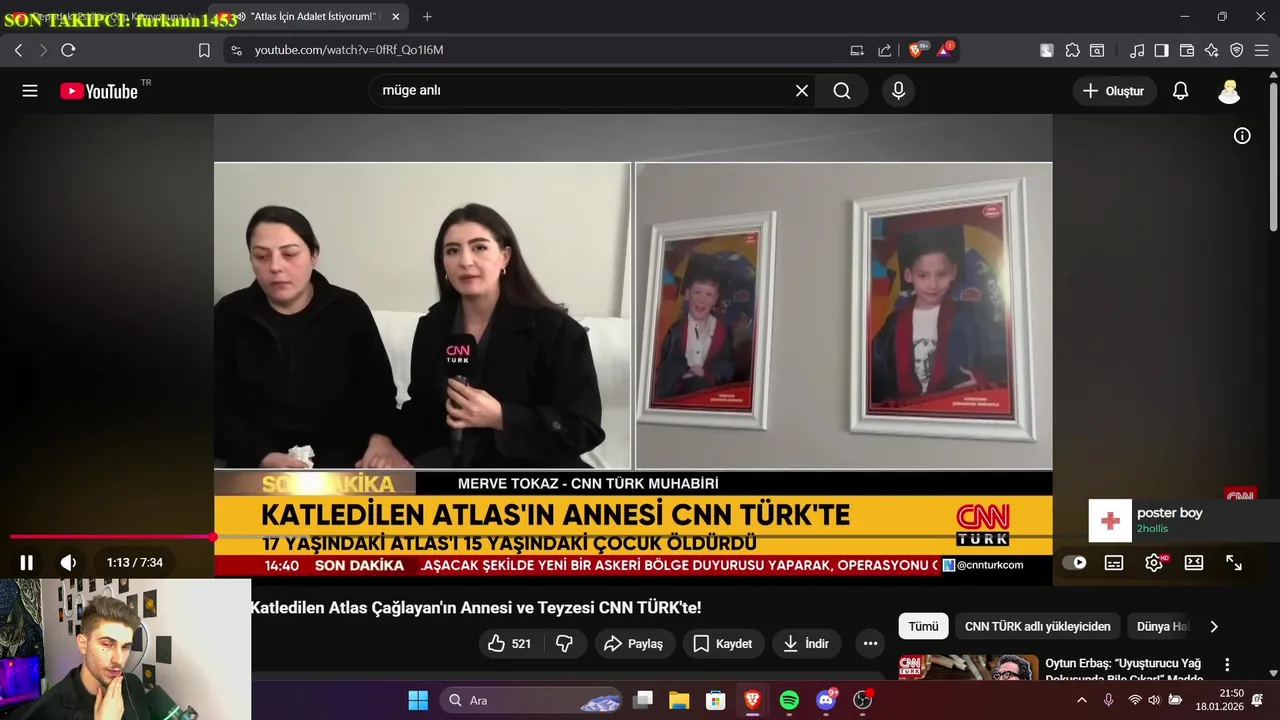Image resolution: width=1280 pixels, height=720 pixels.
Task: Click the youtube.com URL address bar
Action: click(348, 50)
